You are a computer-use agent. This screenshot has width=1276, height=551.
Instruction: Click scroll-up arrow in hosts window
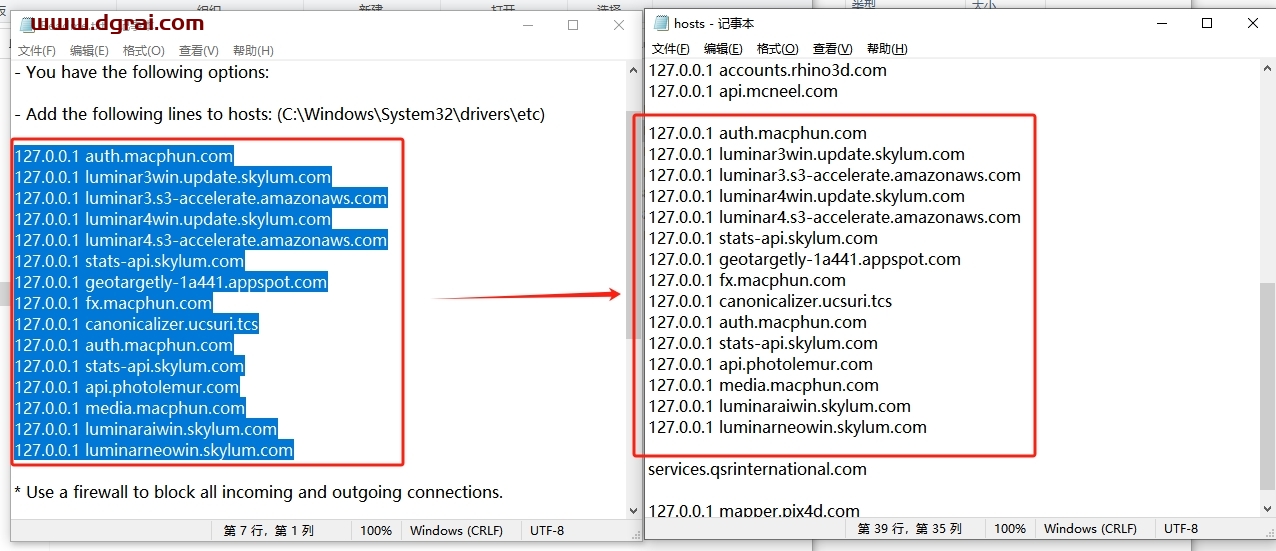coord(1267,68)
